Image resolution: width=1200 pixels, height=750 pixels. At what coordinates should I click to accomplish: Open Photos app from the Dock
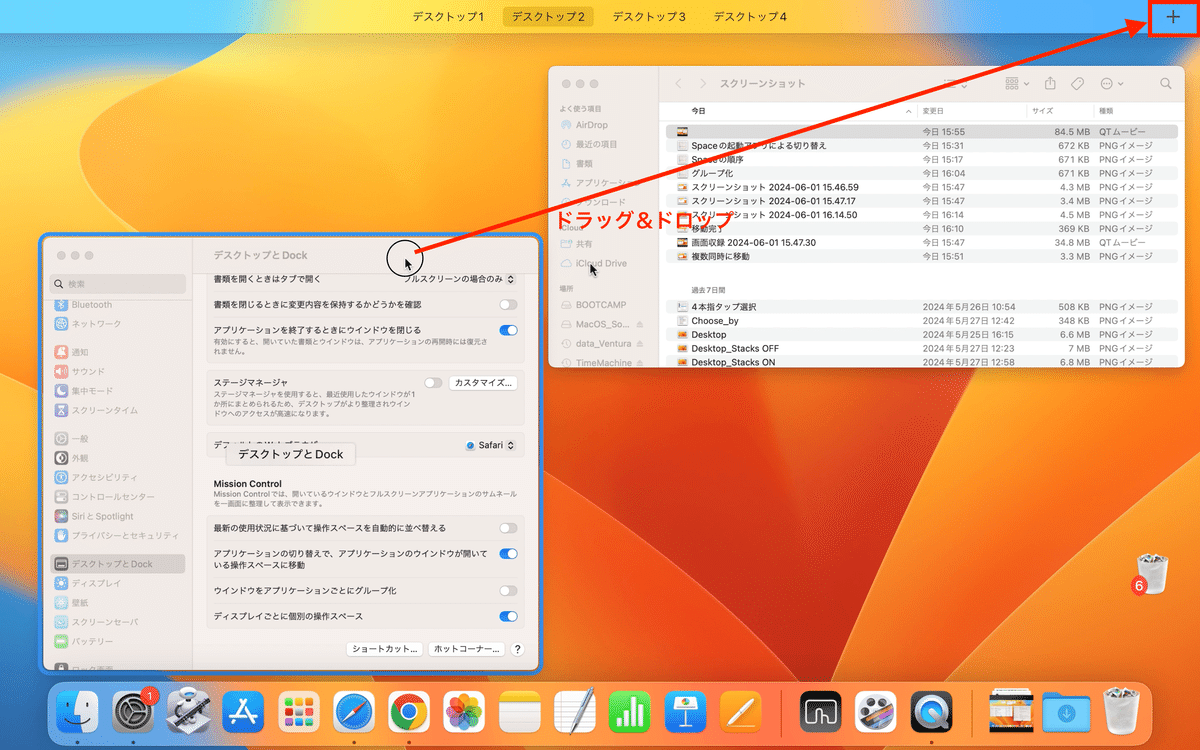pos(464,713)
